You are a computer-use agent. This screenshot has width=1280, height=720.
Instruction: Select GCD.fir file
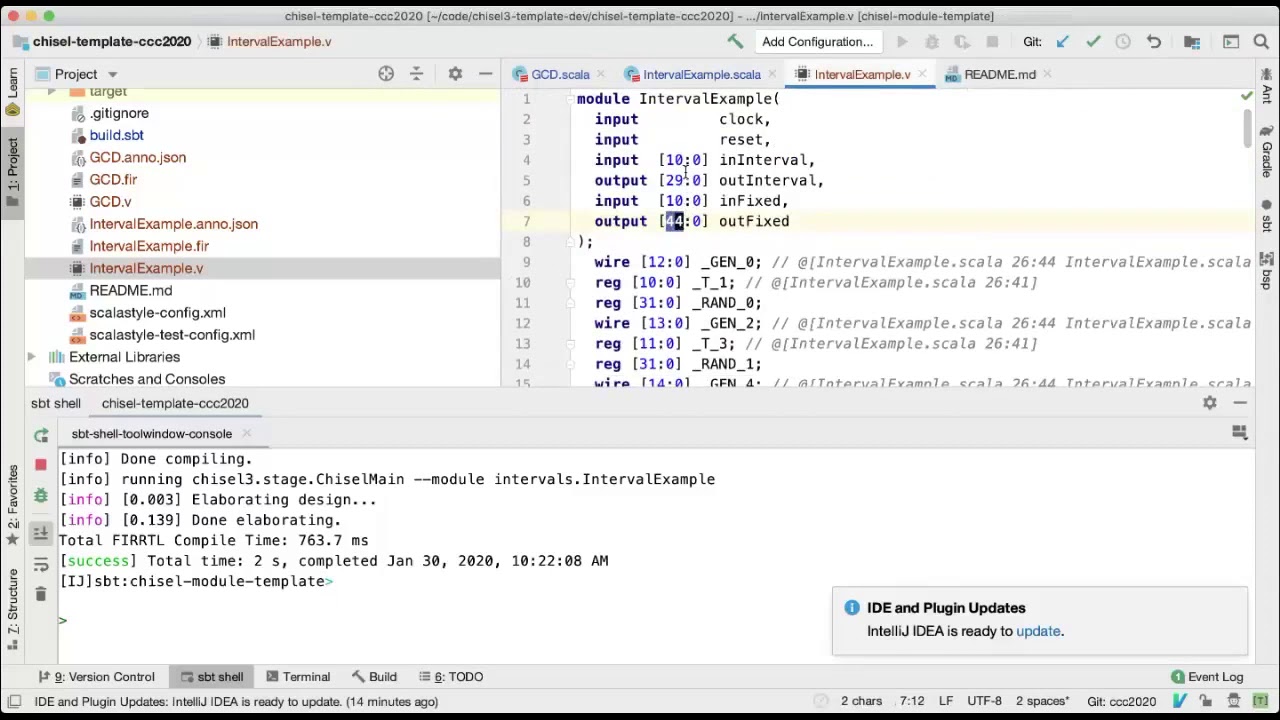(113, 179)
